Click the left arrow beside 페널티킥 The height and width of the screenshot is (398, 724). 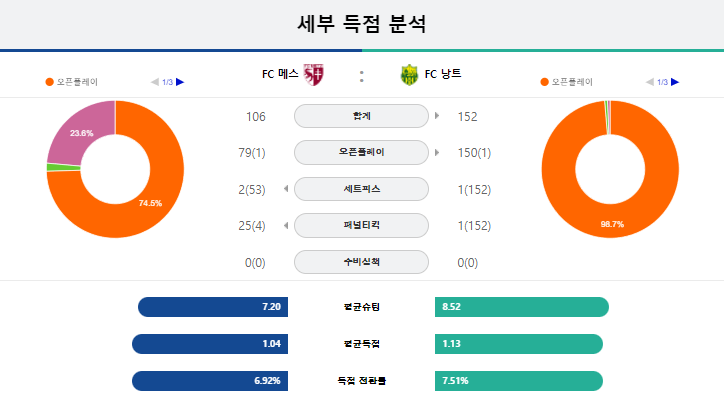(286, 225)
